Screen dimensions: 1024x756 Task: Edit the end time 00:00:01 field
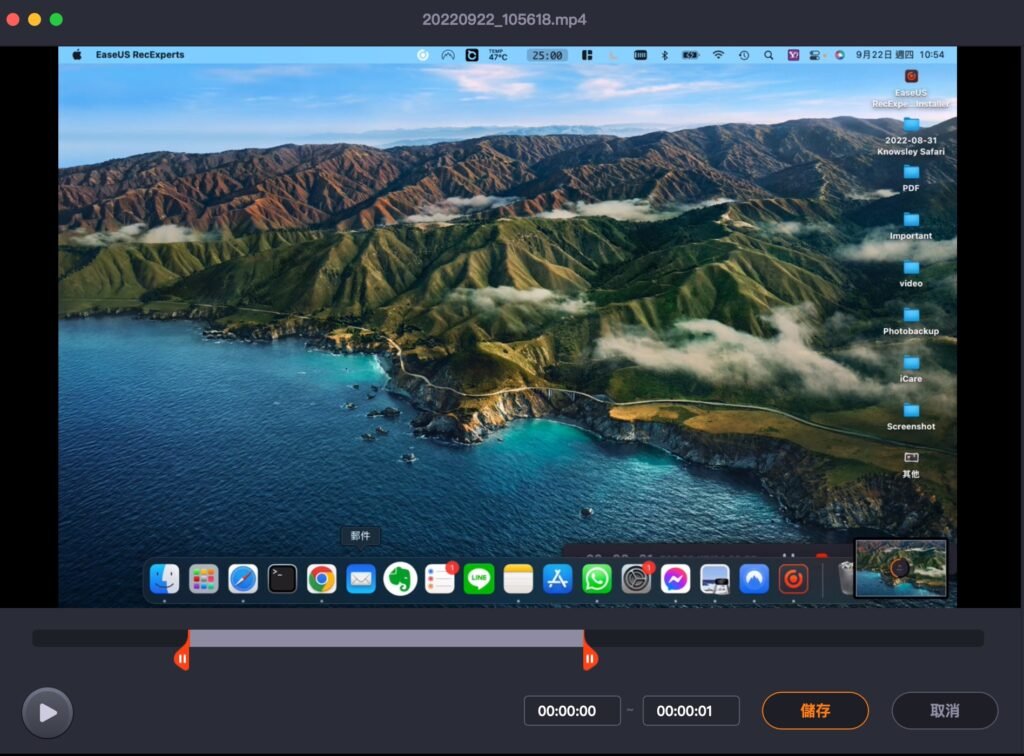click(x=691, y=710)
